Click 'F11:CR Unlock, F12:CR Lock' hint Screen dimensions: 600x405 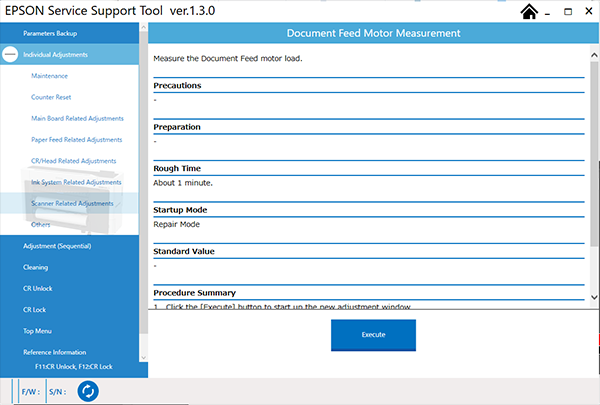click(74, 367)
